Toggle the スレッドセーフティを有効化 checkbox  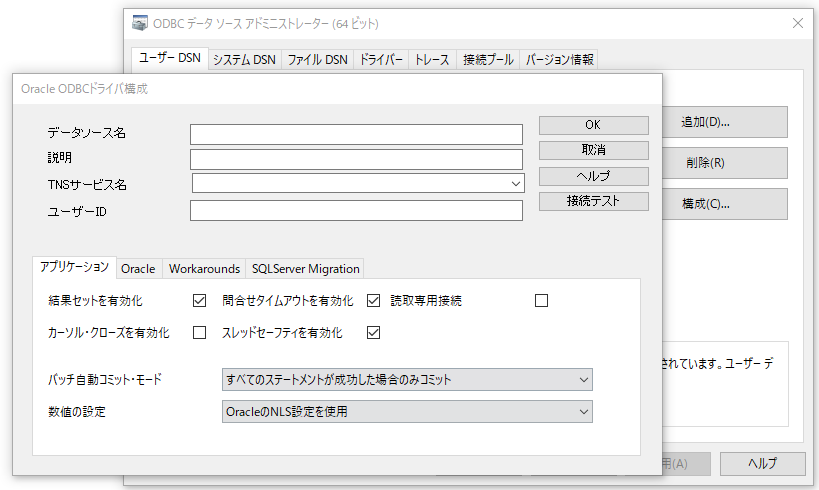pyautogui.click(x=374, y=332)
